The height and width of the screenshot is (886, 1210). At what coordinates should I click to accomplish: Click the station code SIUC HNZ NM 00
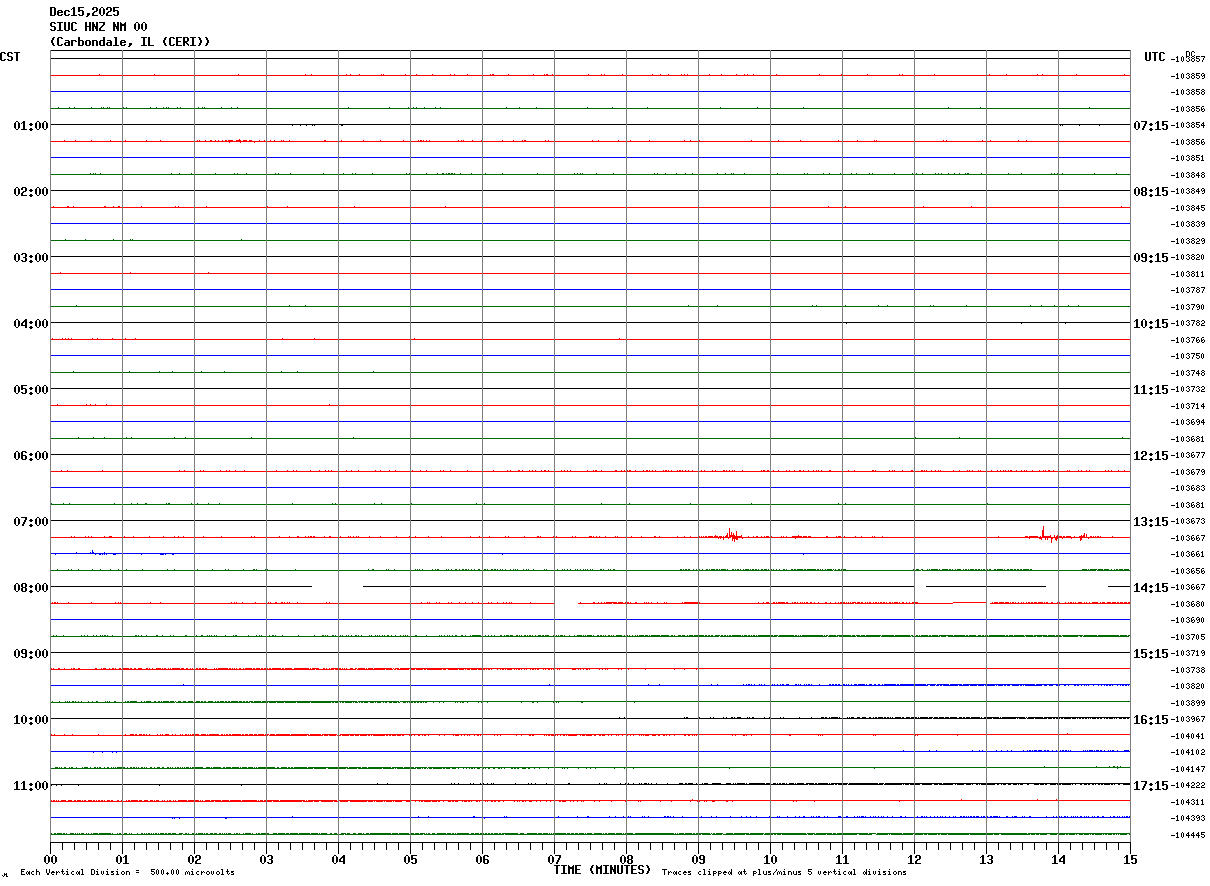pyautogui.click(x=98, y=27)
